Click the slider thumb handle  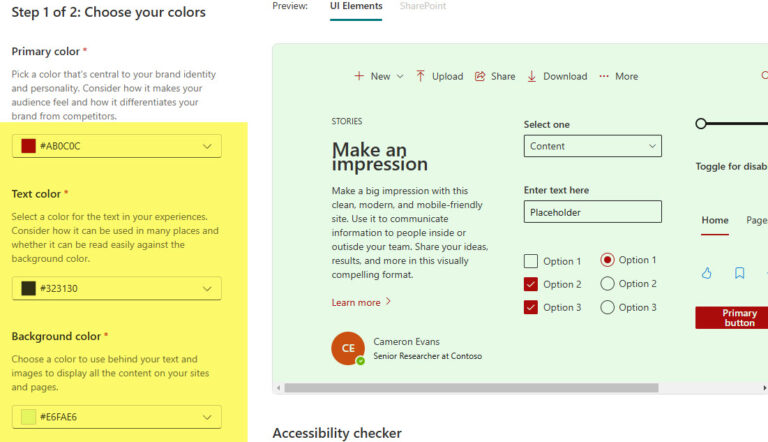[701, 123]
